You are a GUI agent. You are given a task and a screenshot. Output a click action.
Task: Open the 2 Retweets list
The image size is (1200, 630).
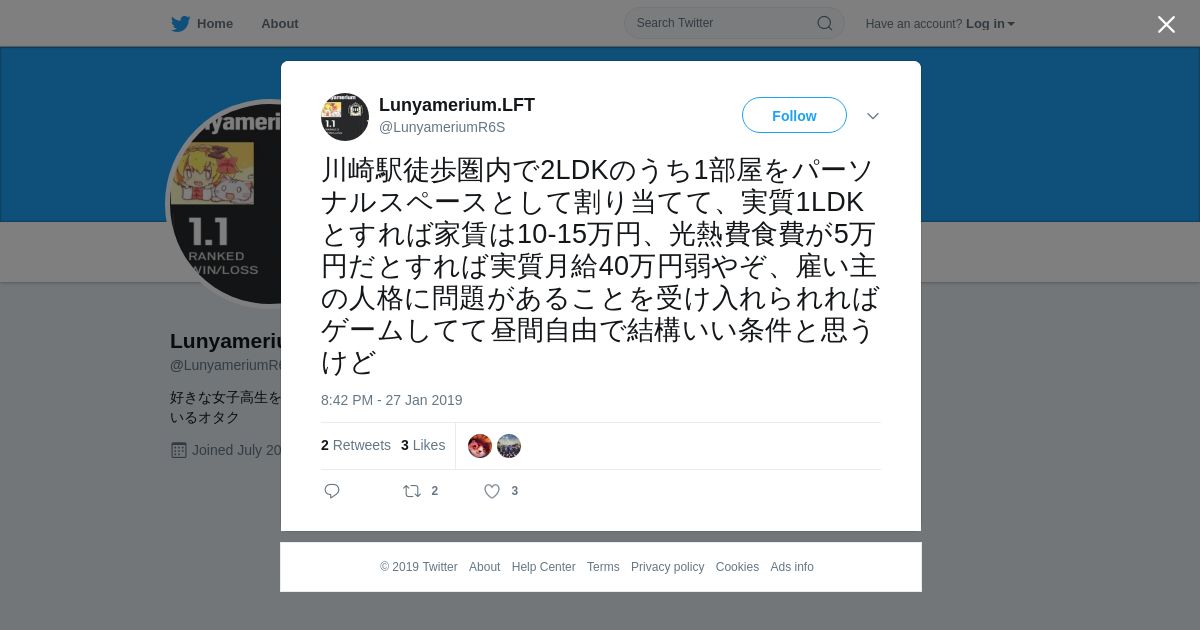pos(356,445)
